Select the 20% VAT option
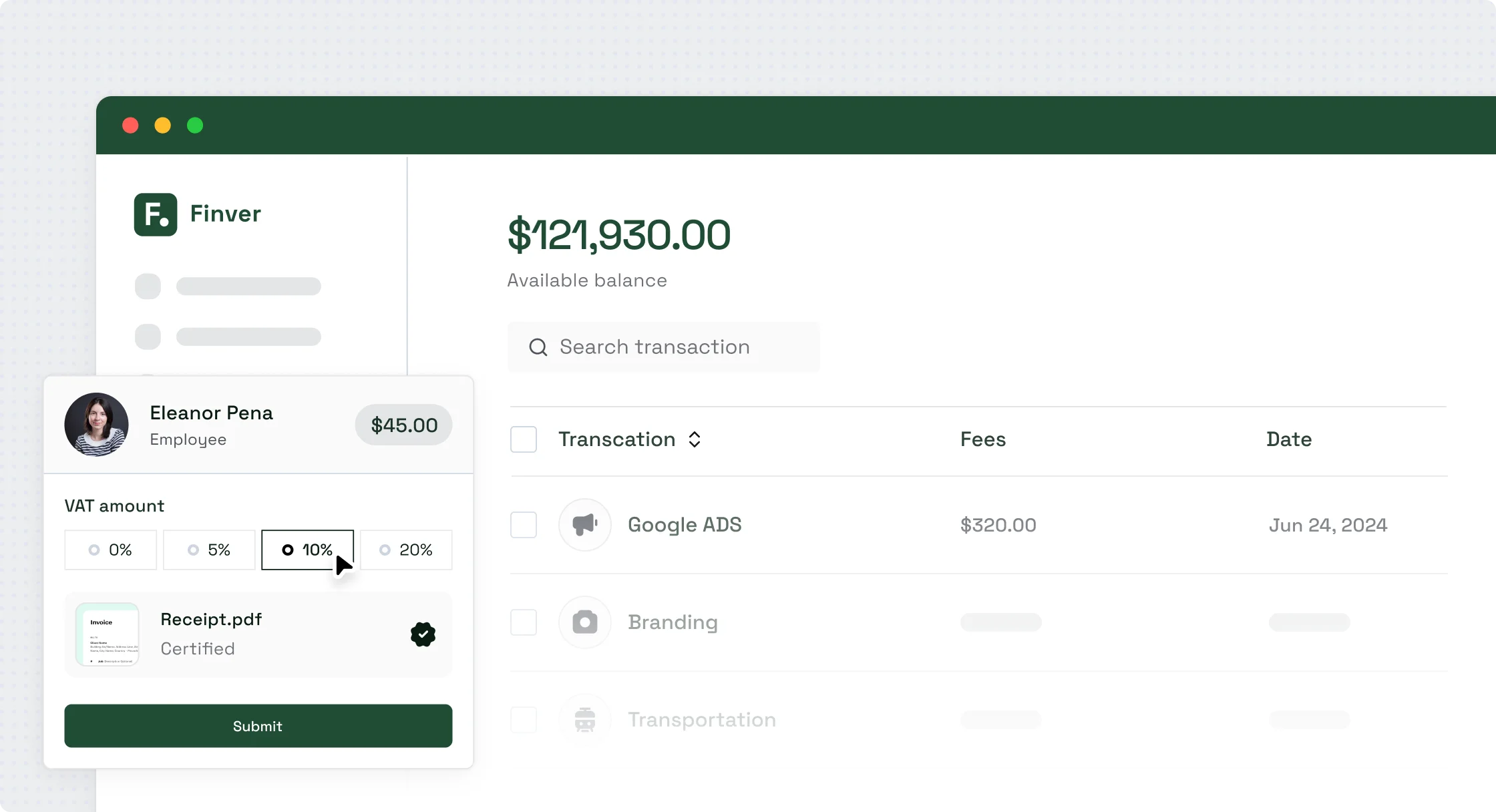The image size is (1496, 812). [406, 550]
